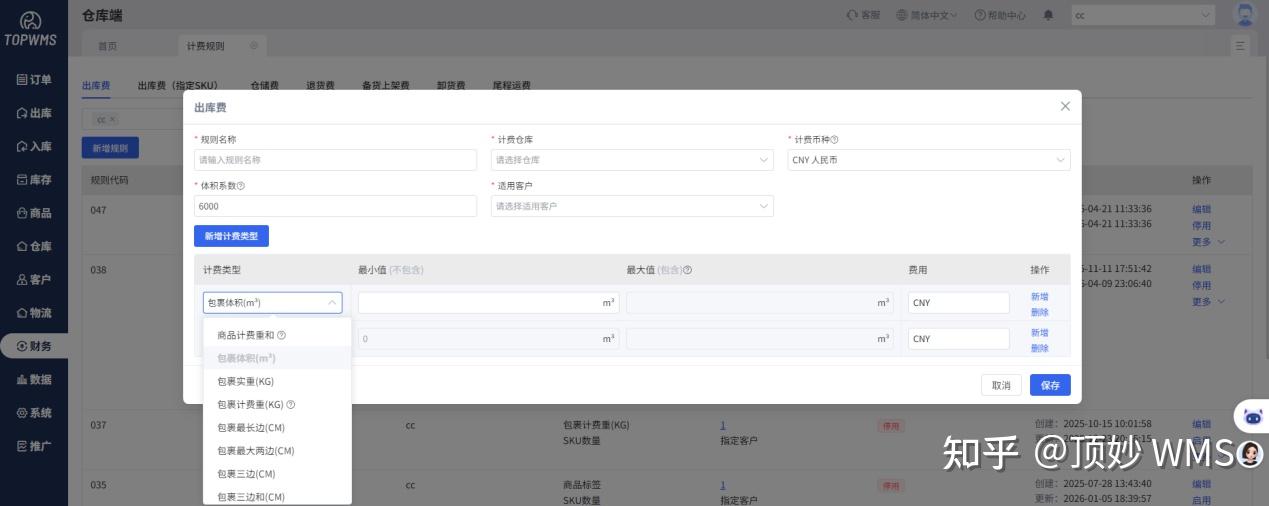Switch to the 出库费（指定SKU） tab
Image resolution: width=1269 pixels, height=506 pixels.
coord(177,86)
